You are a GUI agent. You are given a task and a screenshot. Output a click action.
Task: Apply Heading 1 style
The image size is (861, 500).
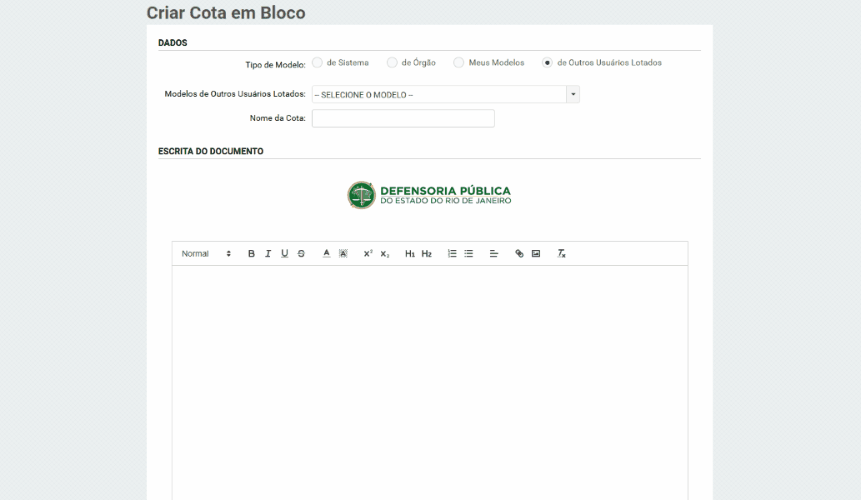[410, 254]
